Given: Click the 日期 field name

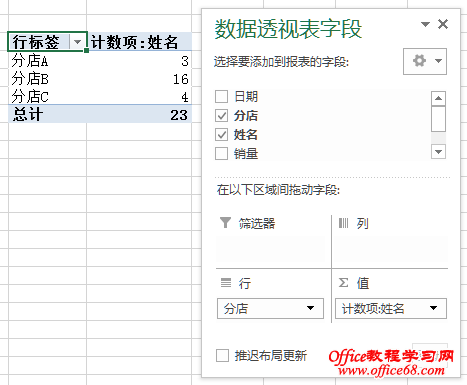Looking at the screenshot, I should [246, 97].
